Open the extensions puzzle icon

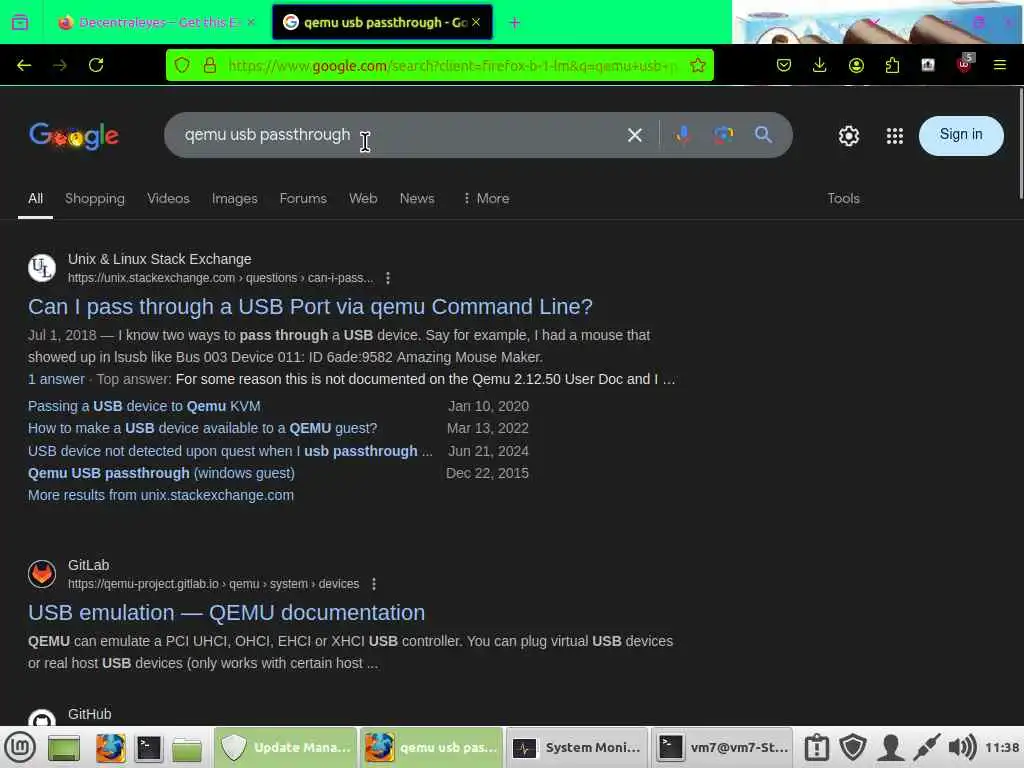(892, 65)
